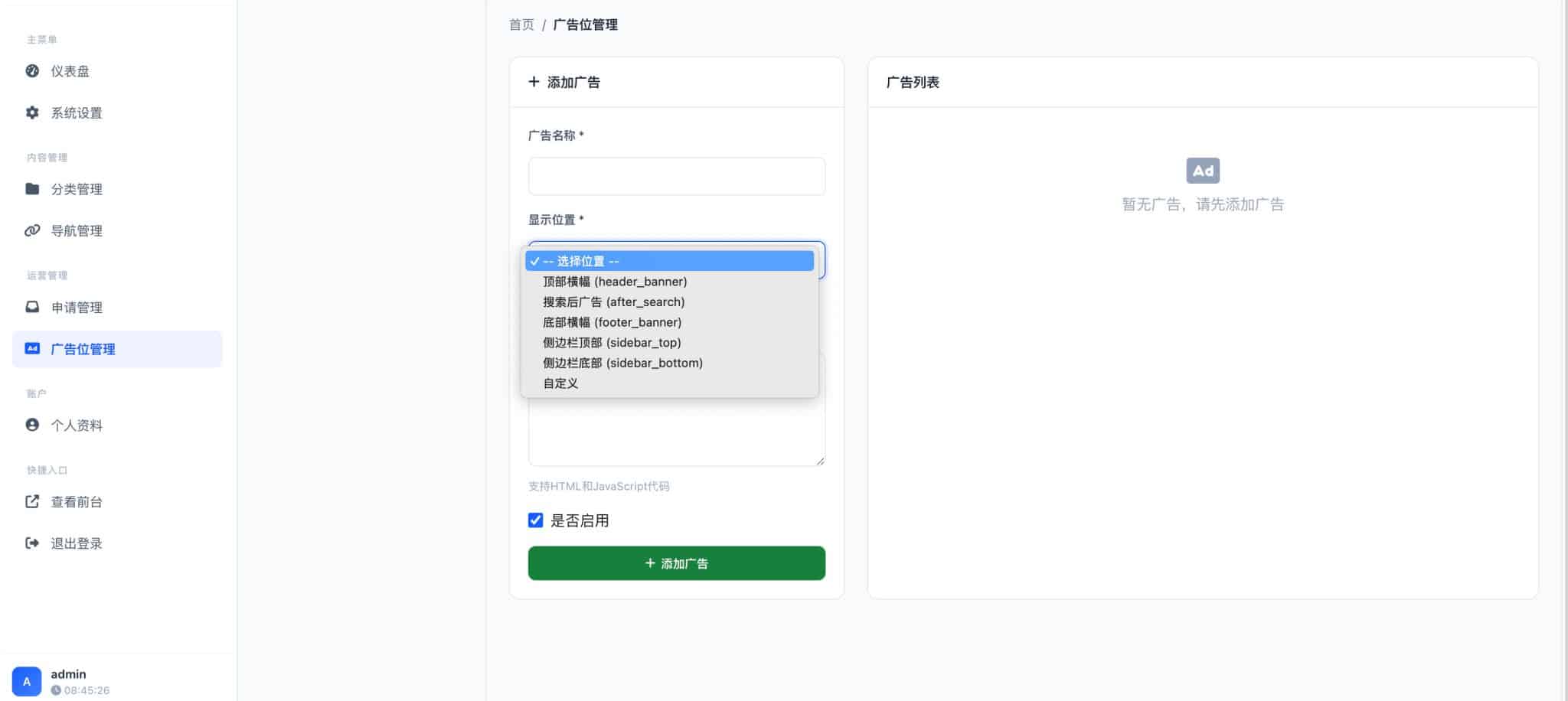The height and width of the screenshot is (701, 1568).
Task: Click the 08:45:26 time in sidebar footer
Action: (x=87, y=690)
